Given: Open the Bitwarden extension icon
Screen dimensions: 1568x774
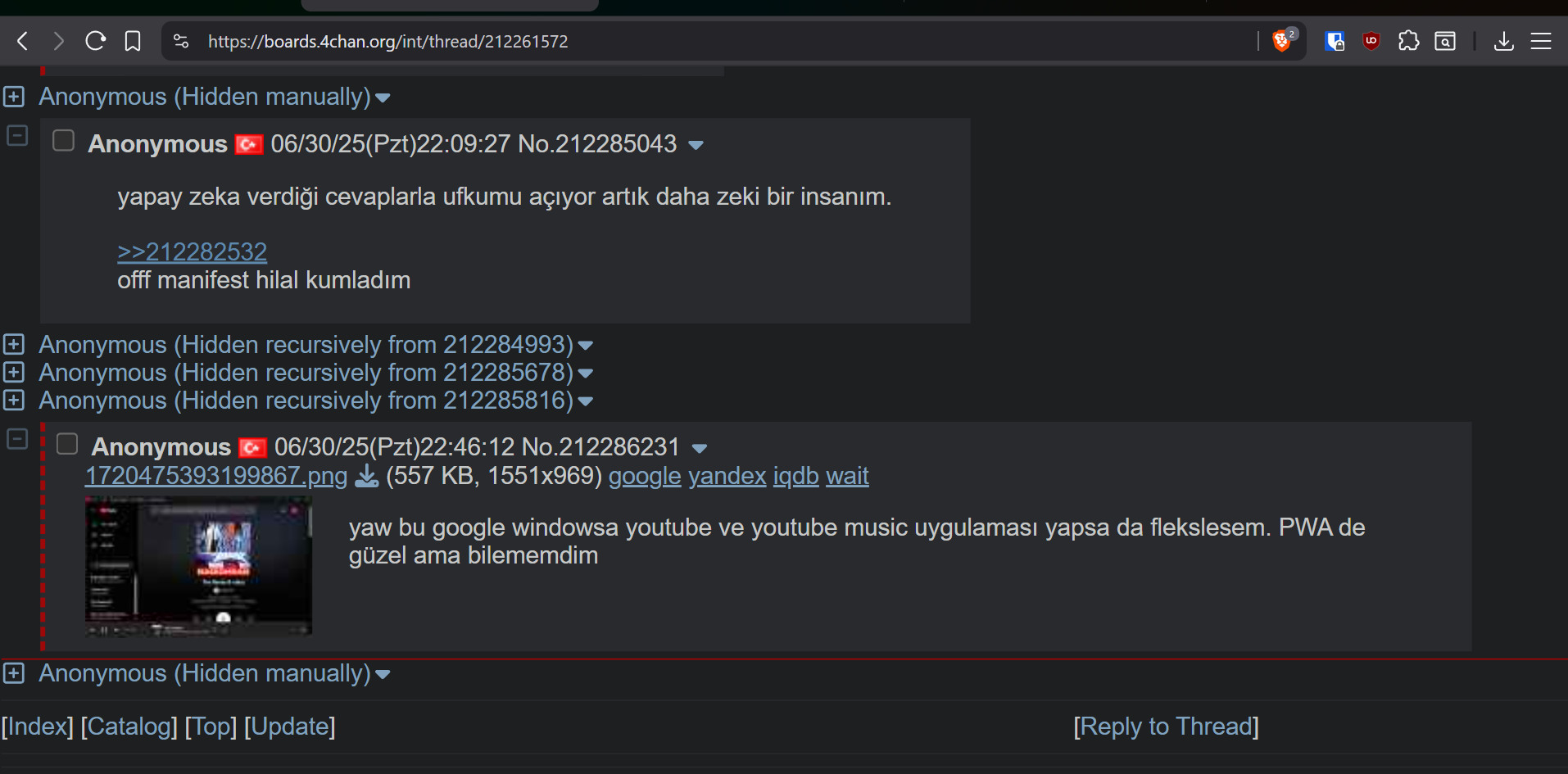Looking at the screenshot, I should click(x=1335, y=41).
